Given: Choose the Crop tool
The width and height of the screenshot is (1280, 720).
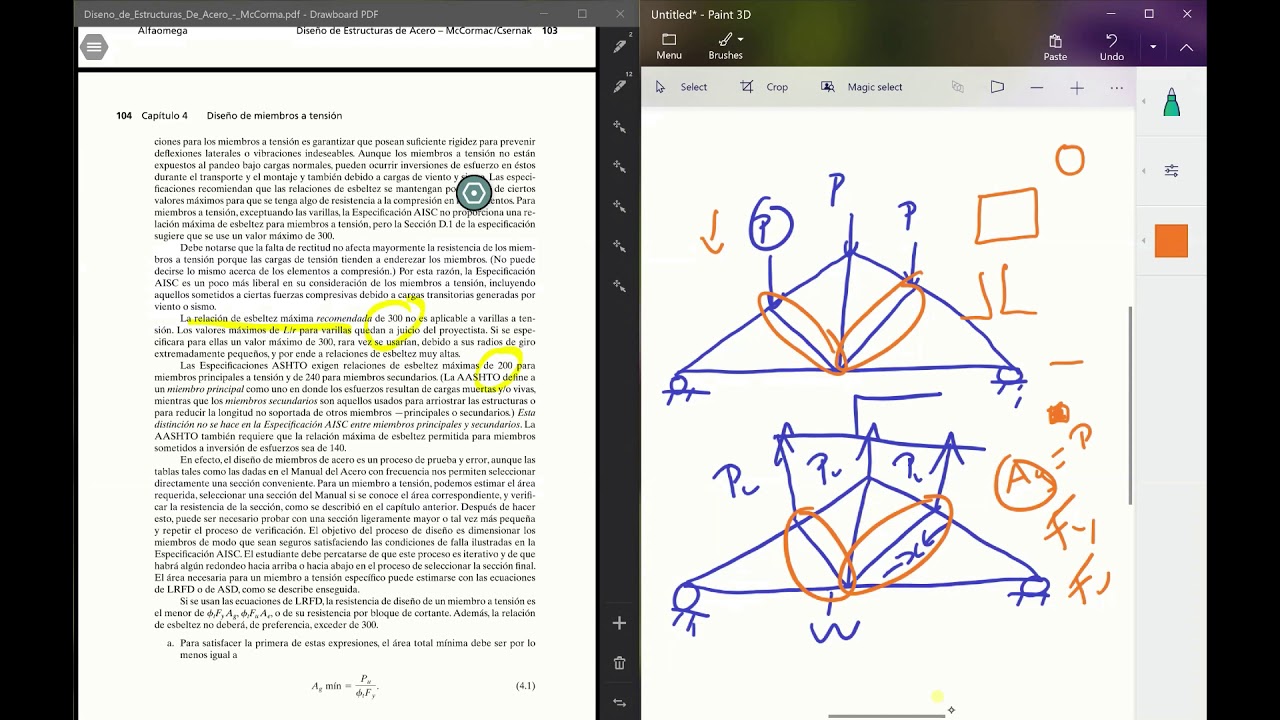Looking at the screenshot, I should point(764,87).
